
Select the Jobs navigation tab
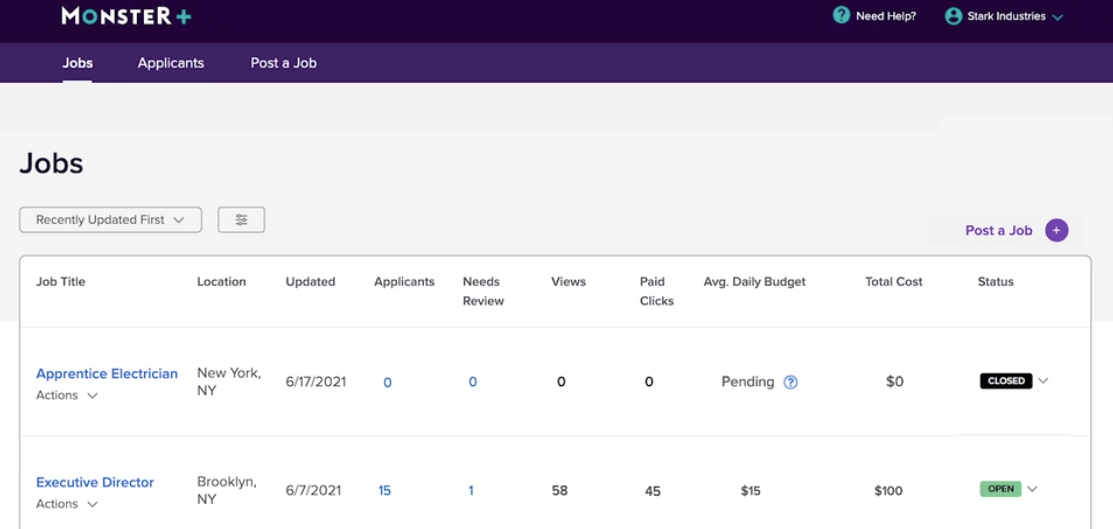point(77,63)
